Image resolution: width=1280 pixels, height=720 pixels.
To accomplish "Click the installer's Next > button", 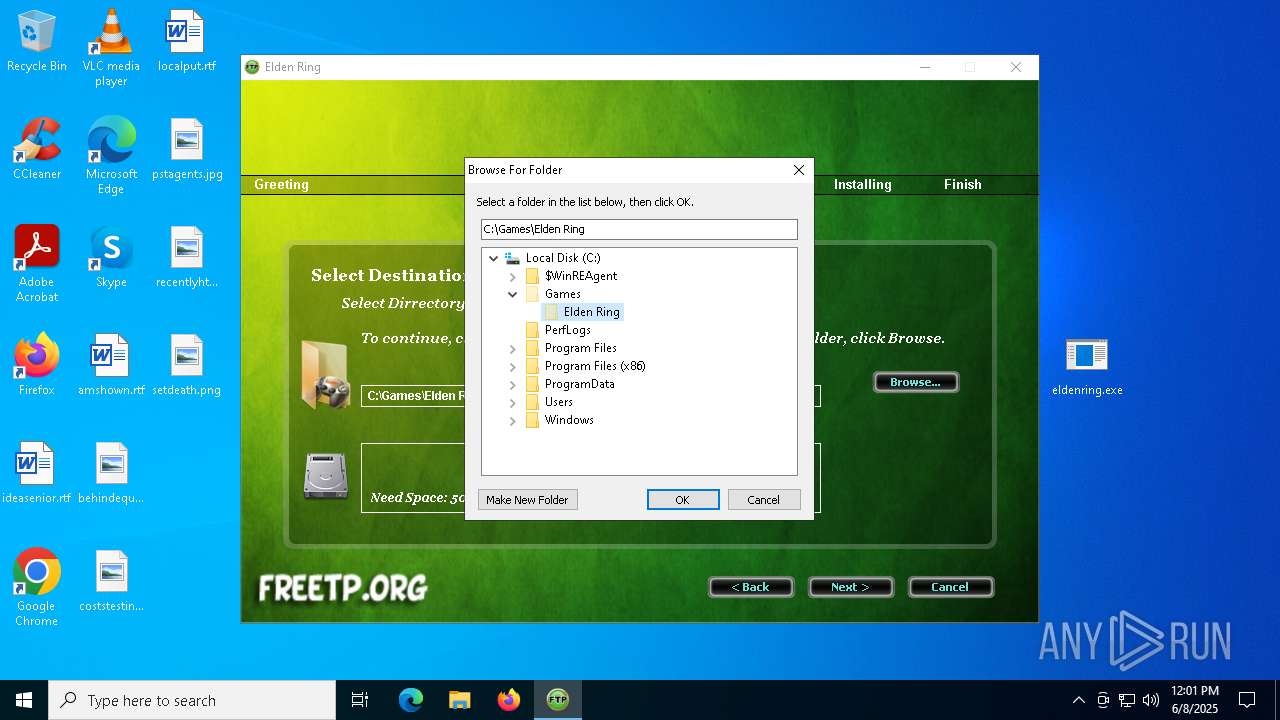I will 851,587.
